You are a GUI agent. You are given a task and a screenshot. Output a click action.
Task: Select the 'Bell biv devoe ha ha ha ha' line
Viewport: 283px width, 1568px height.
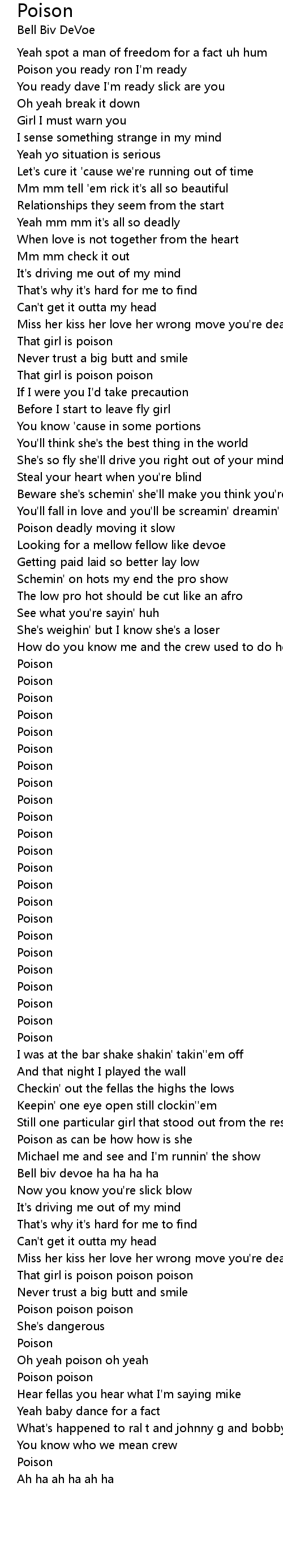(x=88, y=1173)
